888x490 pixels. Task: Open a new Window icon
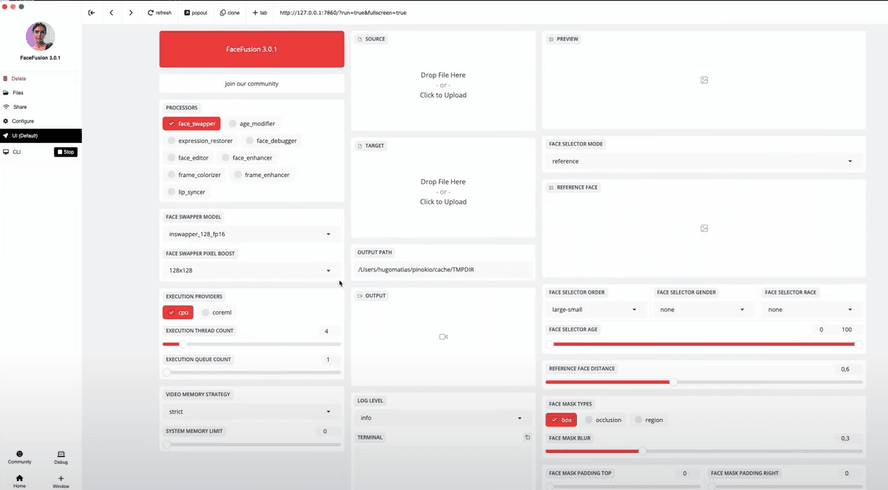pyautogui.click(x=61, y=481)
